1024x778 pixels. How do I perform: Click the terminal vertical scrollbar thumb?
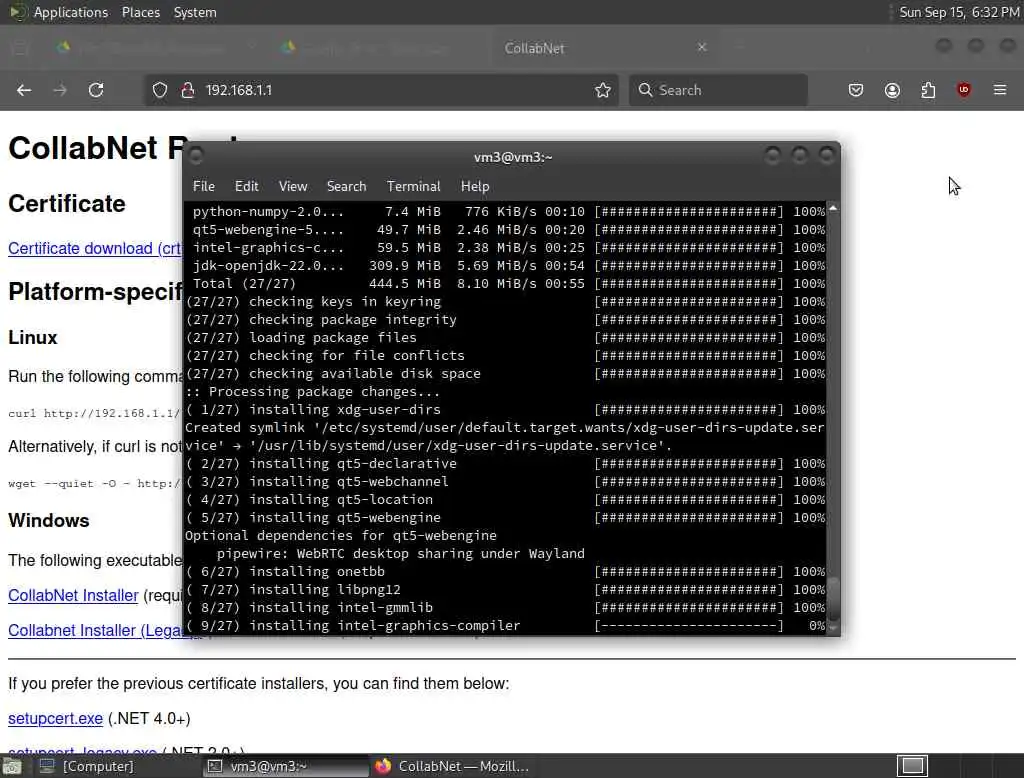833,599
